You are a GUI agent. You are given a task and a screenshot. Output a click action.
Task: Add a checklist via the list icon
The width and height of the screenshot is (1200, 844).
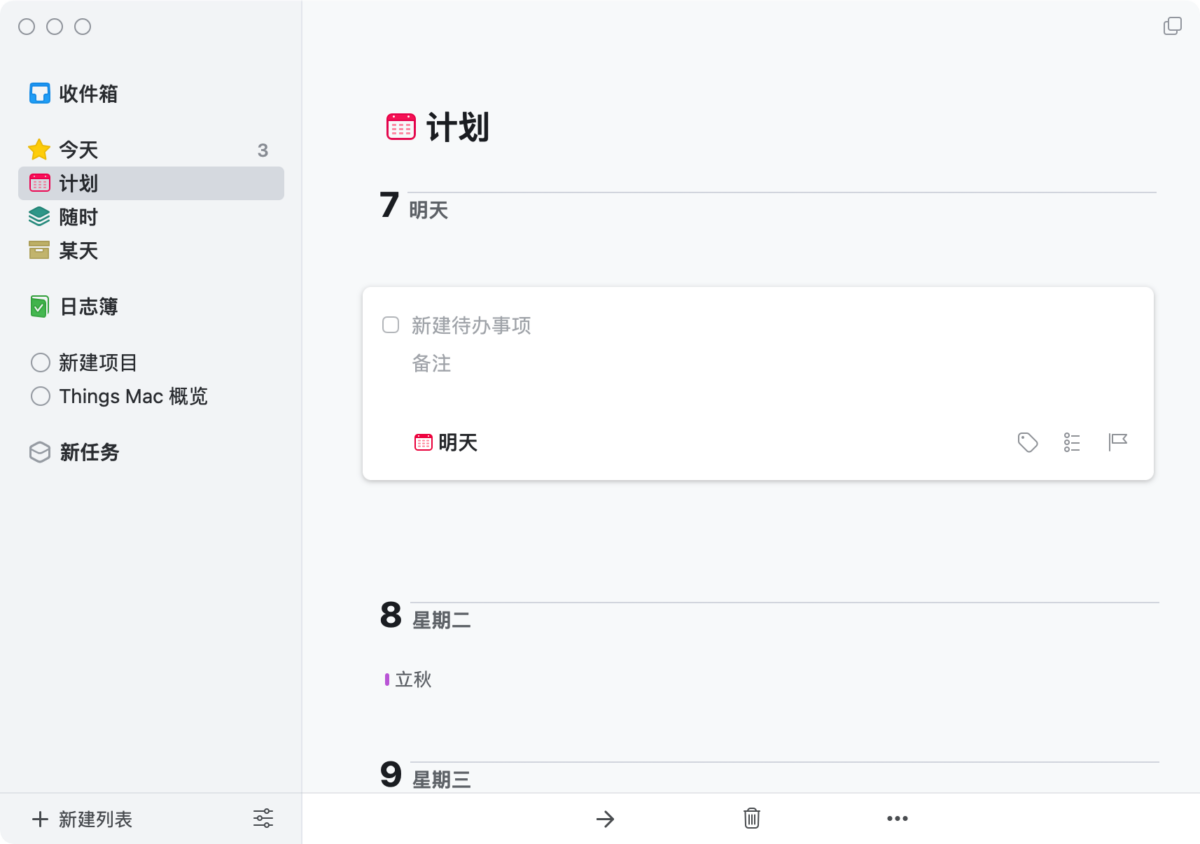(1072, 442)
